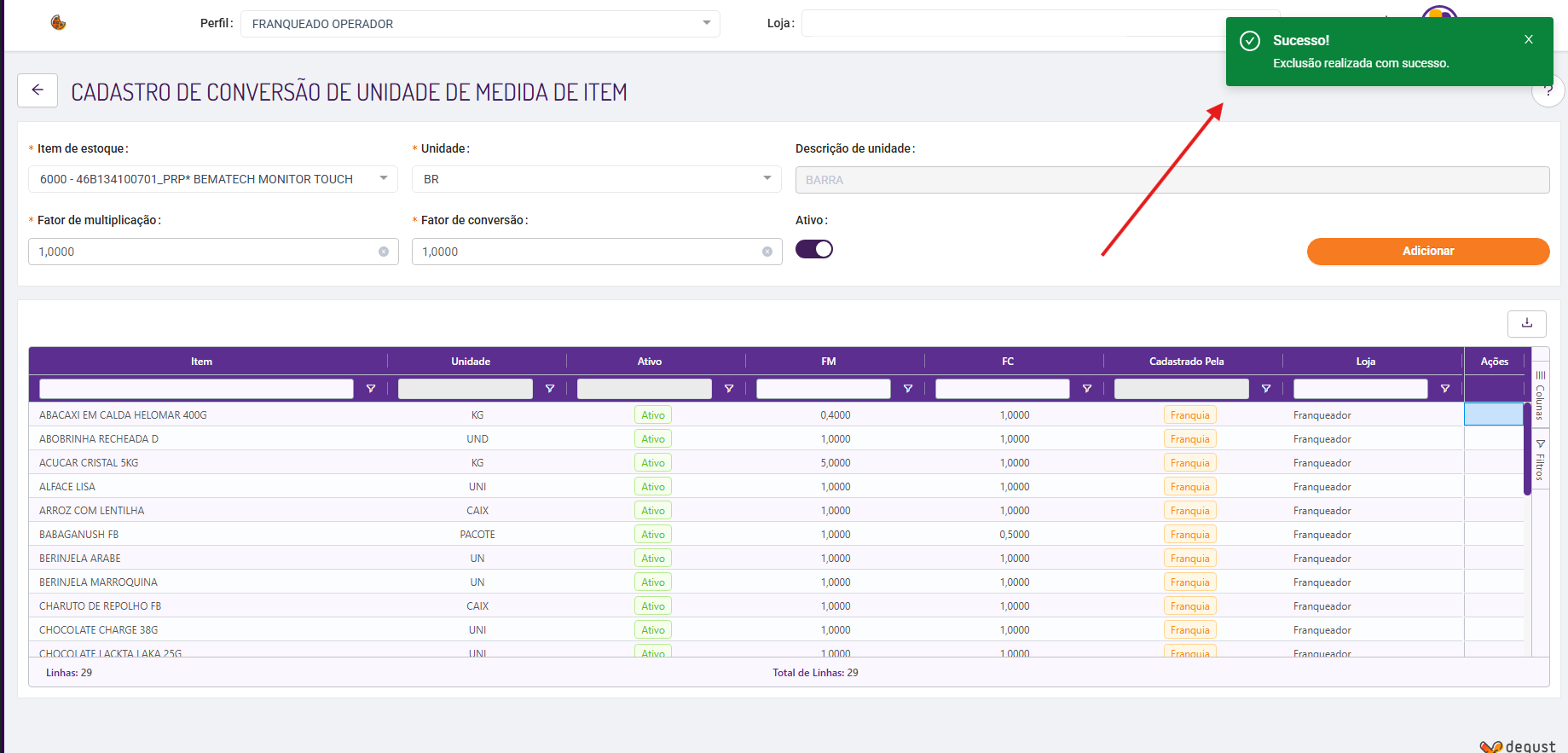Open filter icon for Loja column
1568x753 pixels.
pyautogui.click(x=1445, y=389)
